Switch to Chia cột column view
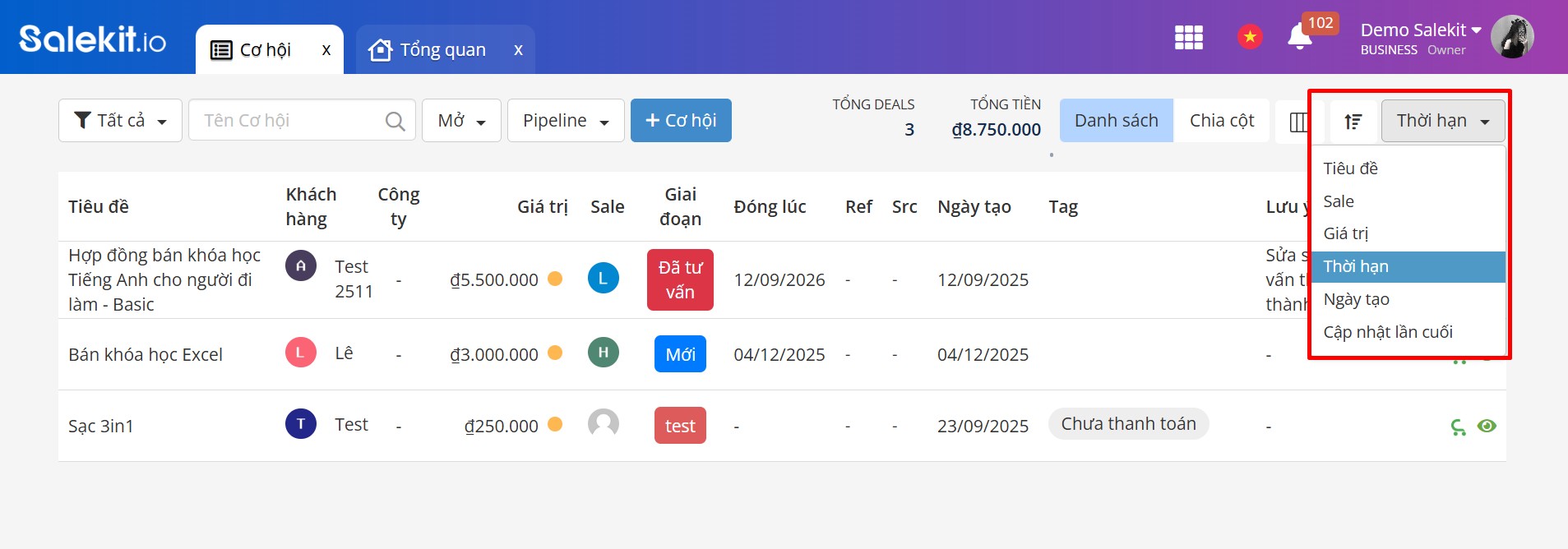1568x549 pixels. [x=1221, y=121]
